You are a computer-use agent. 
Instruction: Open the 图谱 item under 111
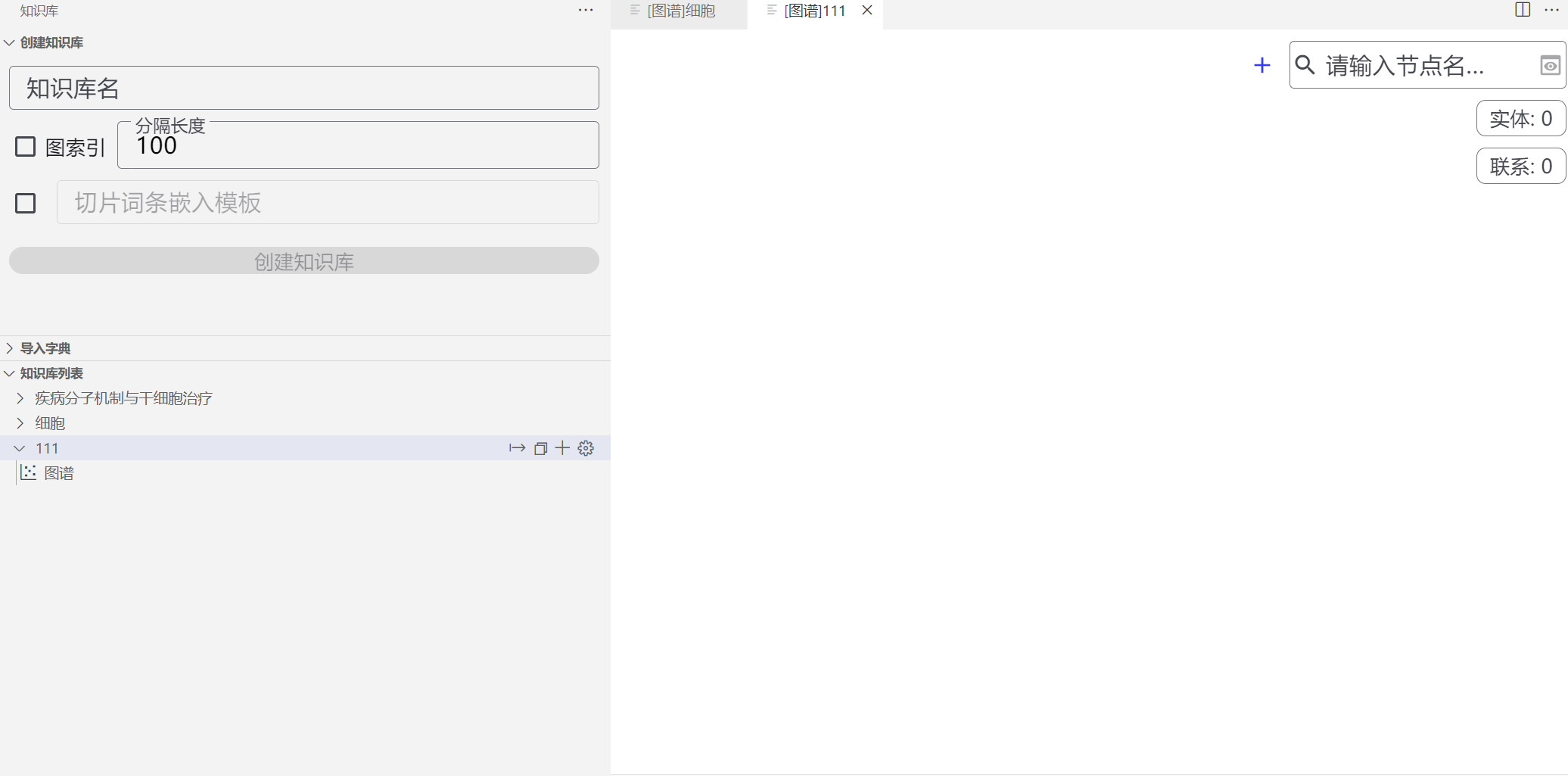[58, 473]
